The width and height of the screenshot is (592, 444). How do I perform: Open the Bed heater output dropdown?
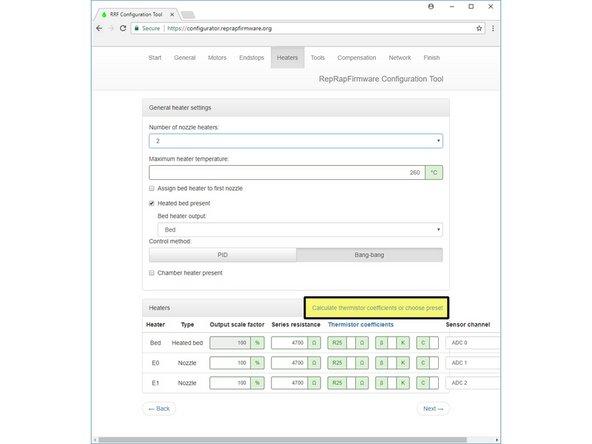coord(300,230)
